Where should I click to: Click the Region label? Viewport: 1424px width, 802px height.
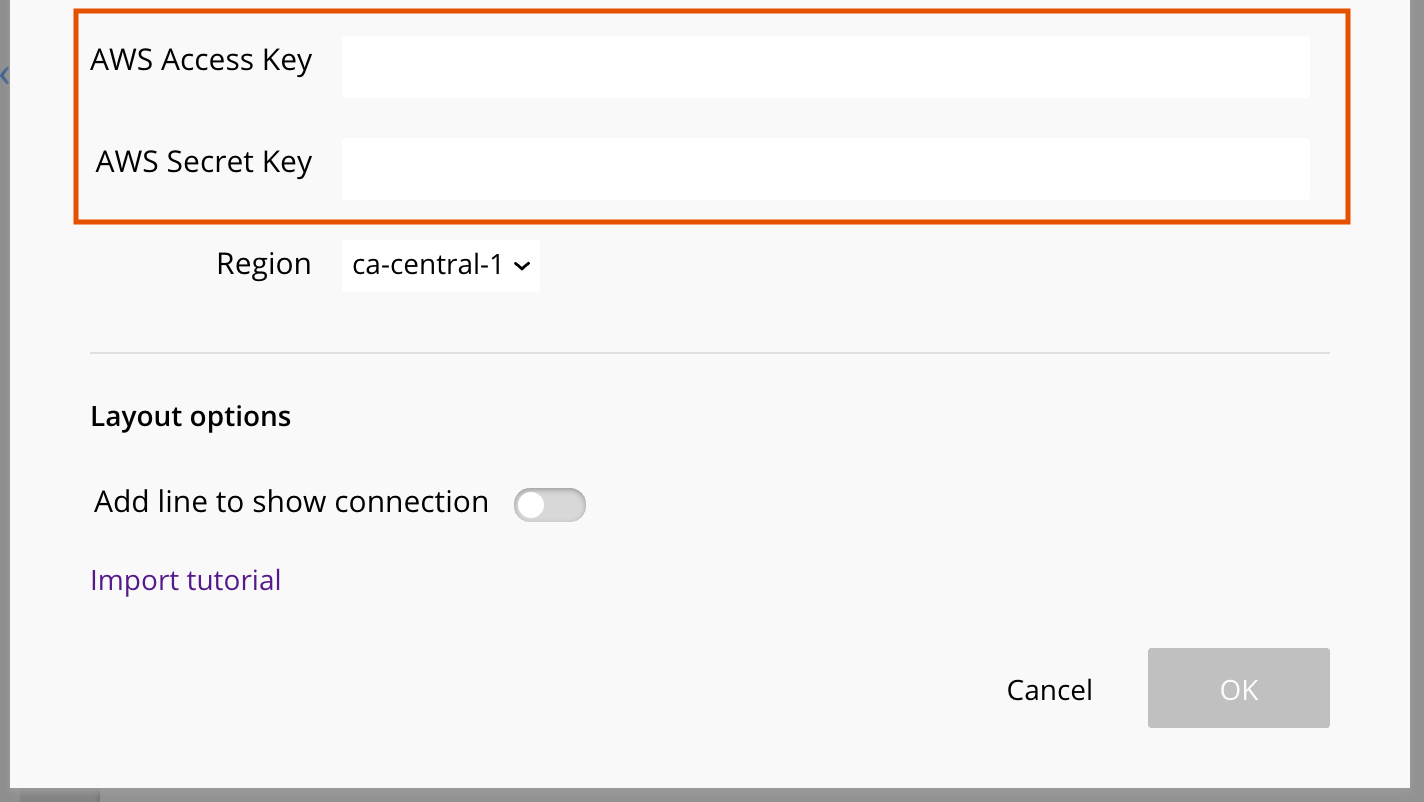[263, 264]
